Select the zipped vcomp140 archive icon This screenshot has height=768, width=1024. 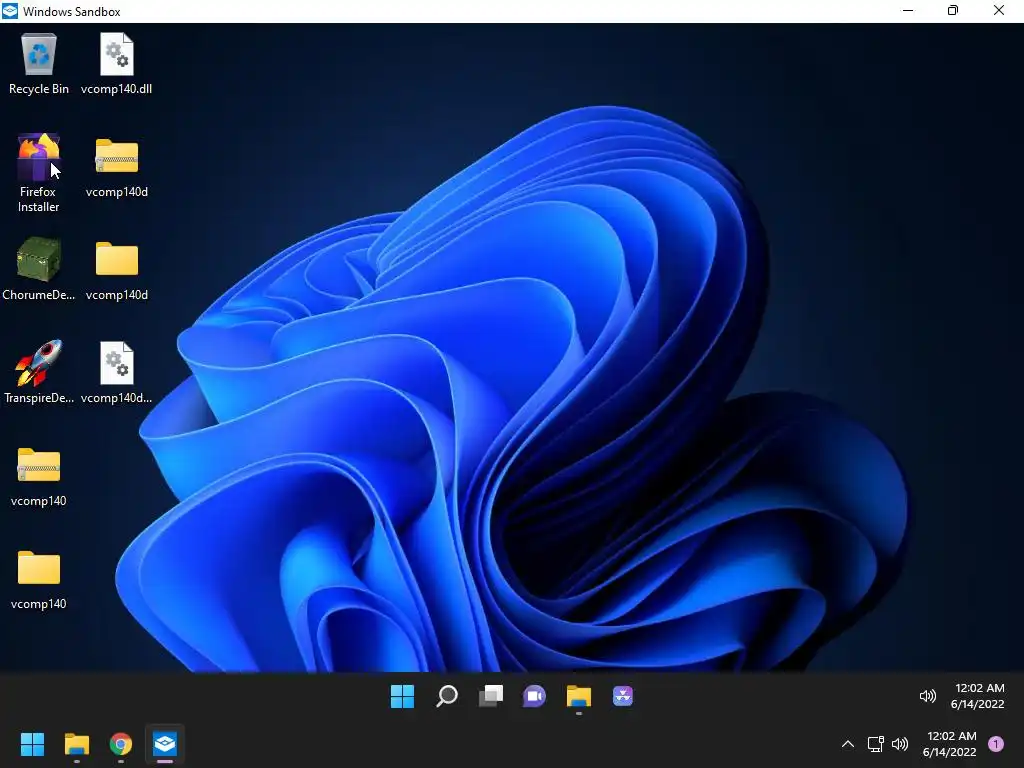(39, 477)
